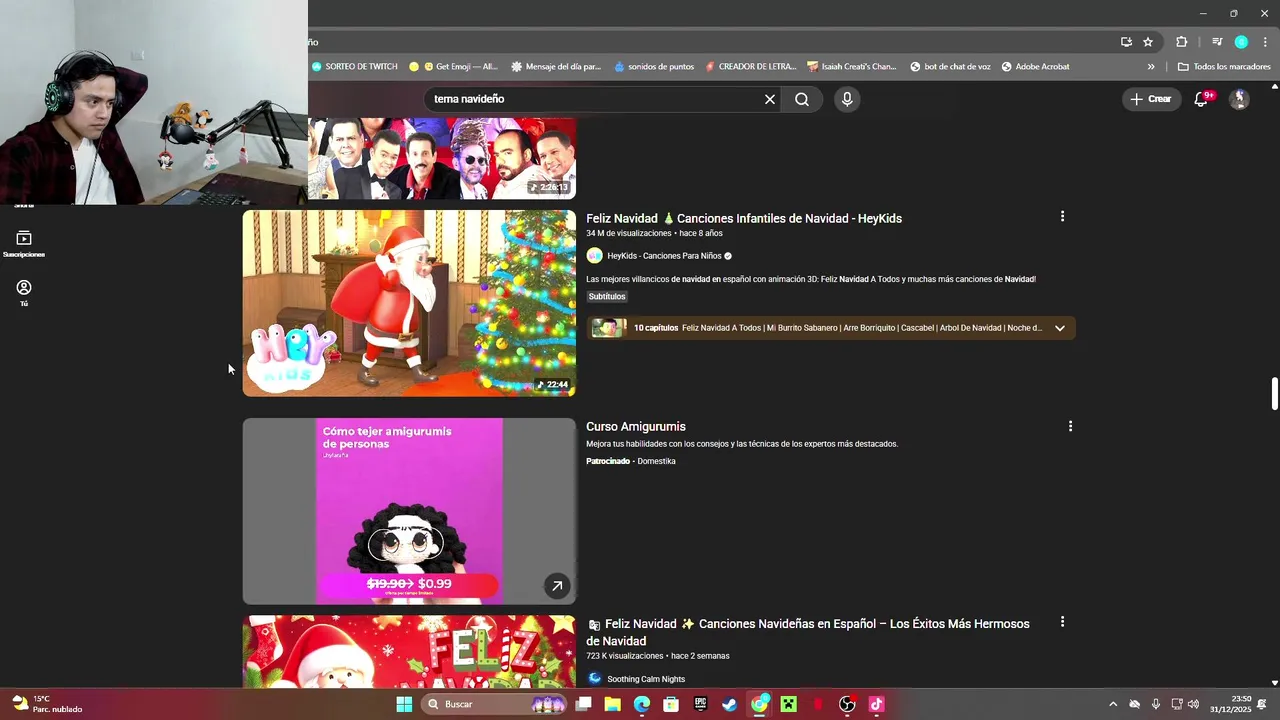Image resolution: width=1280 pixels, height=720 pixels.
Task: Open Suscripciones in sidebar
Action: [24, 244]
